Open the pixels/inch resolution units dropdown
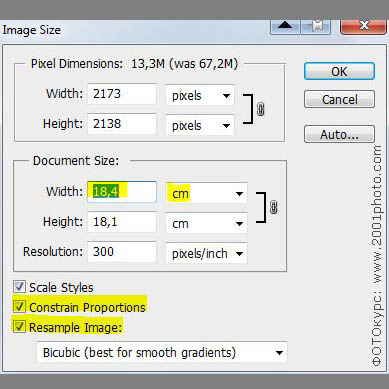 [206, 253]
